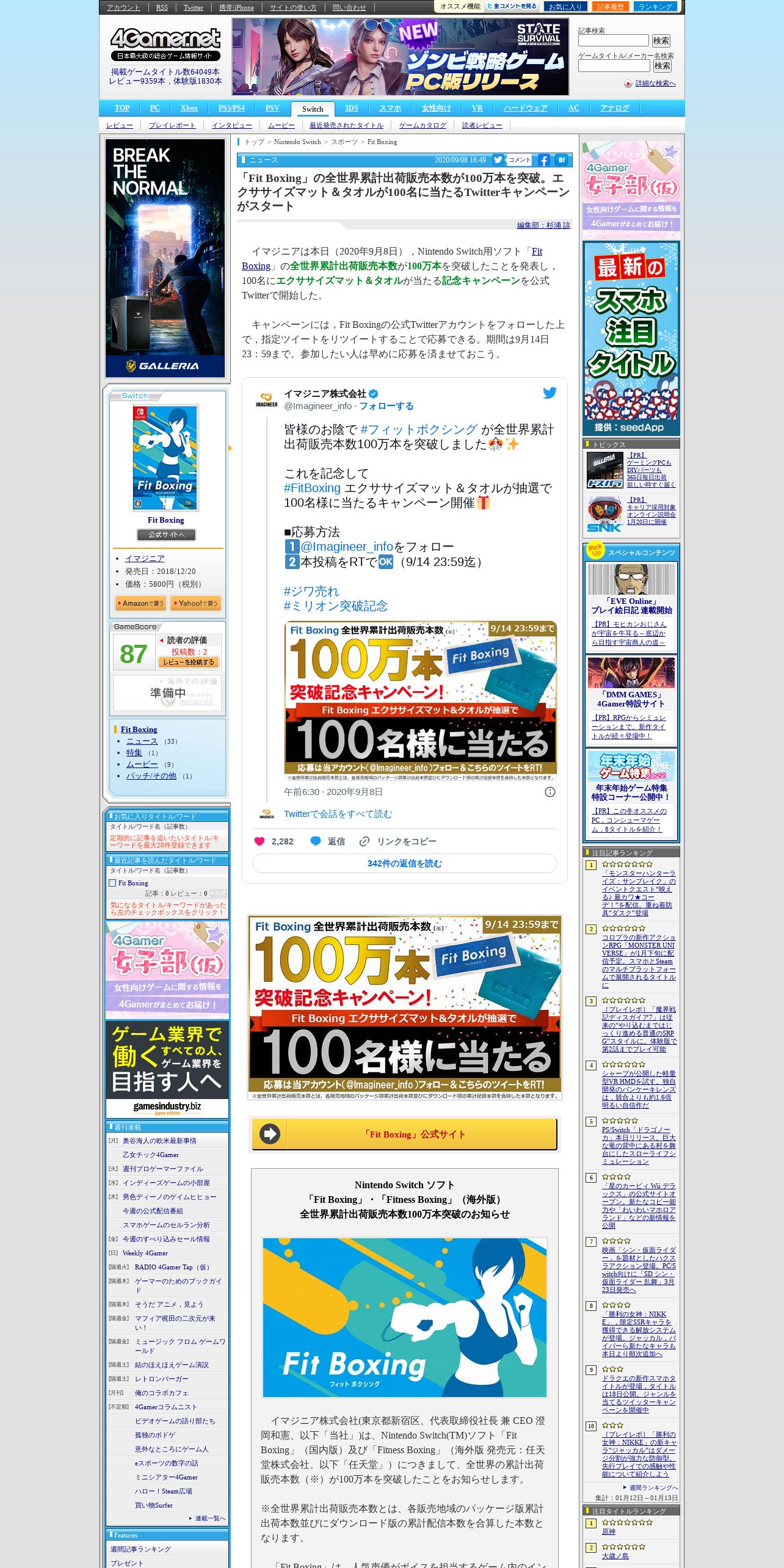Open the TOP navigation tab
784x1568 pixels.
(x=122, y=108)
